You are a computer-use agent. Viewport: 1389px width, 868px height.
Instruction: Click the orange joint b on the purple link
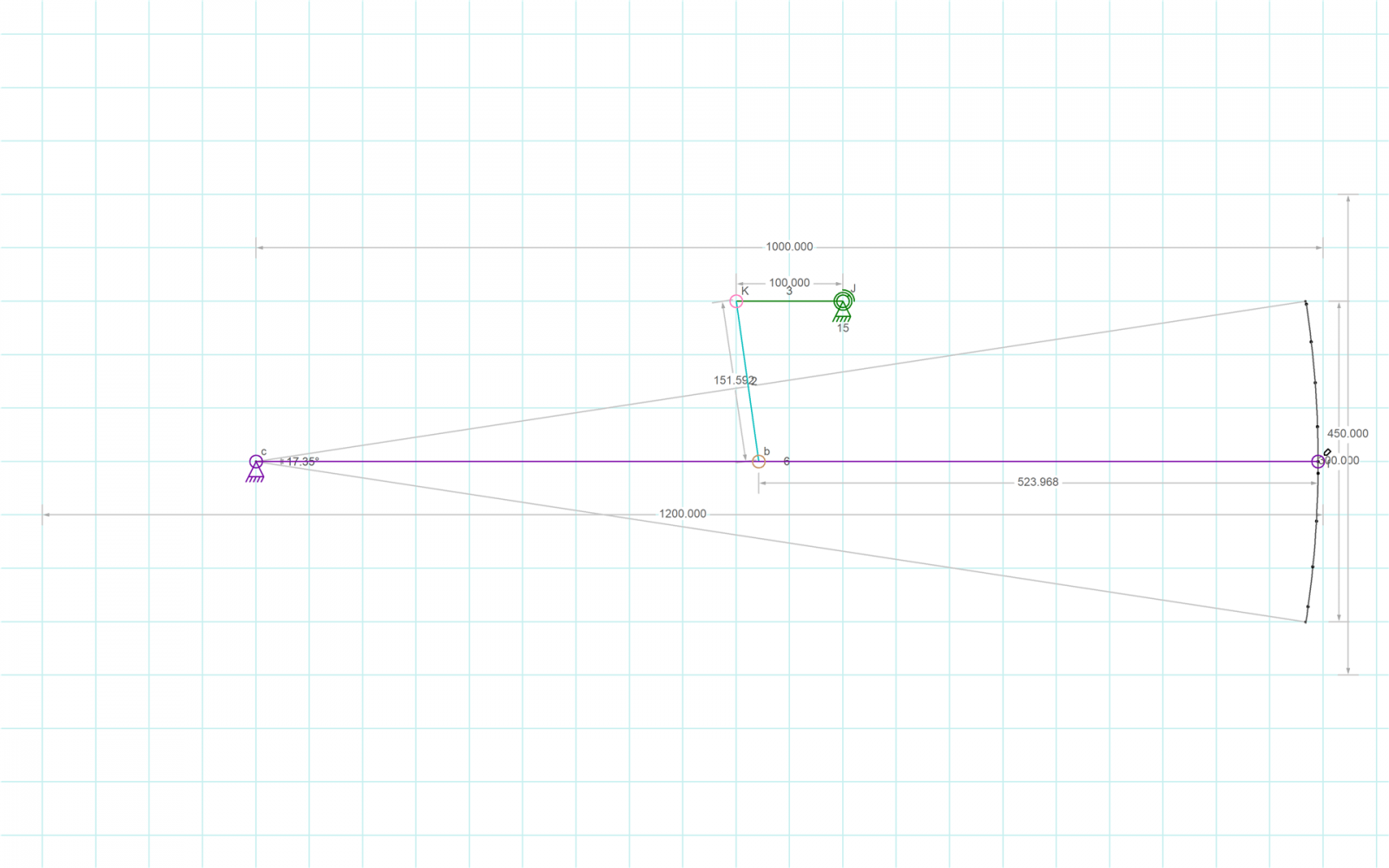tap(759, 462)
